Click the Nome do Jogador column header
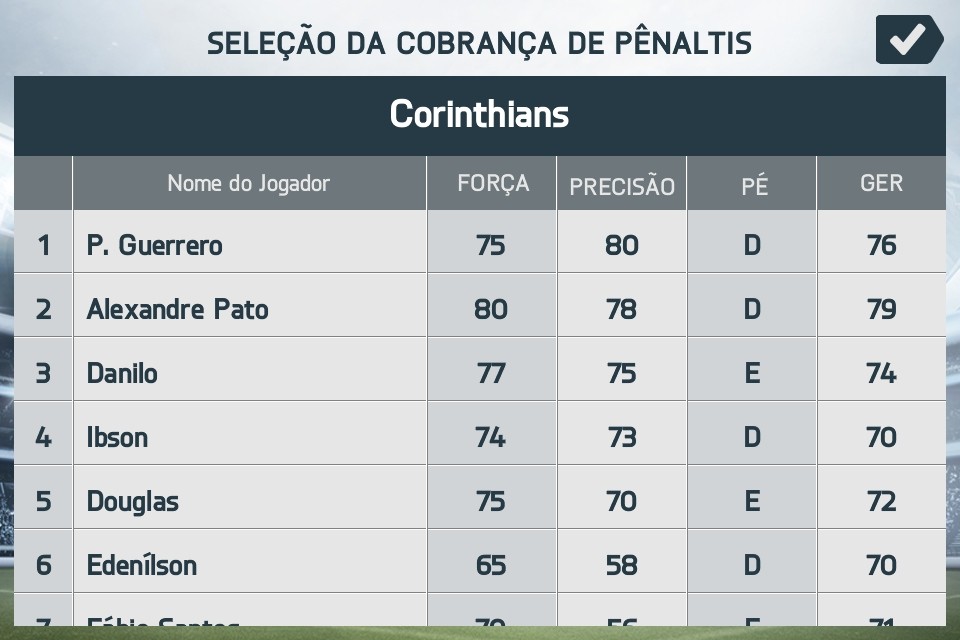Viewport: 960px width, 640px height. click(x=248, y=183)
